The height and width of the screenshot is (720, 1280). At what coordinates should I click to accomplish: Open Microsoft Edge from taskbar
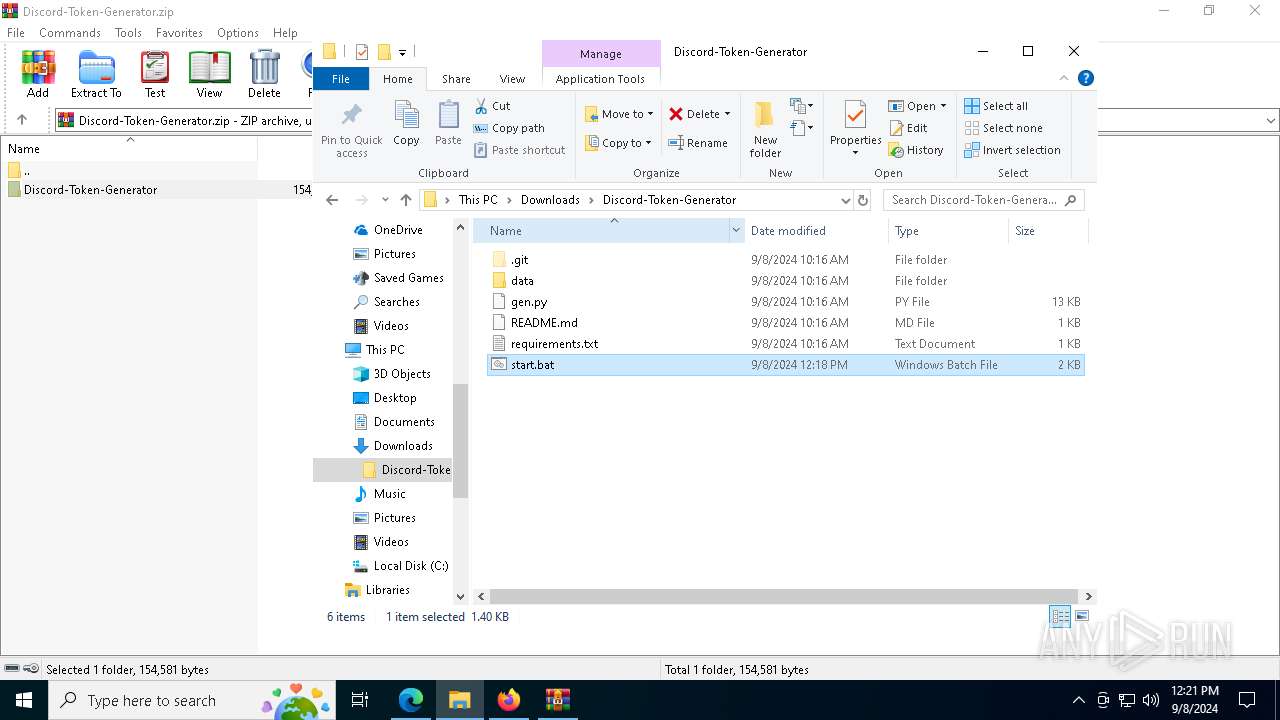411,700
